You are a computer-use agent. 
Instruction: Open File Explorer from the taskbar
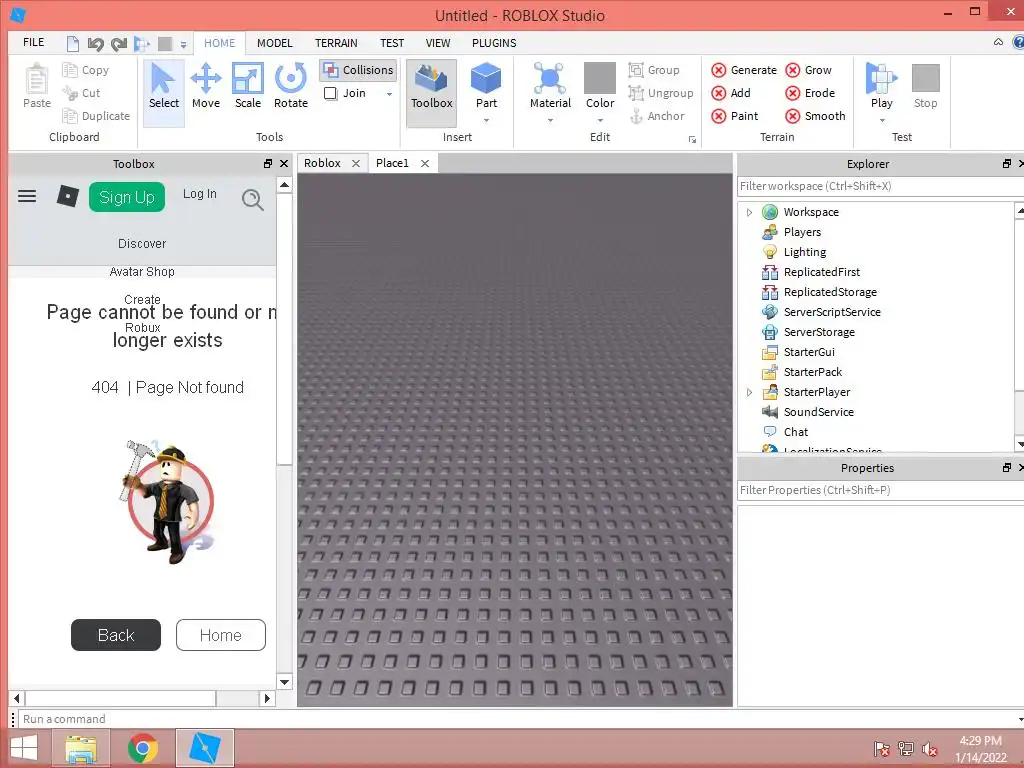[x=80, y=748]
